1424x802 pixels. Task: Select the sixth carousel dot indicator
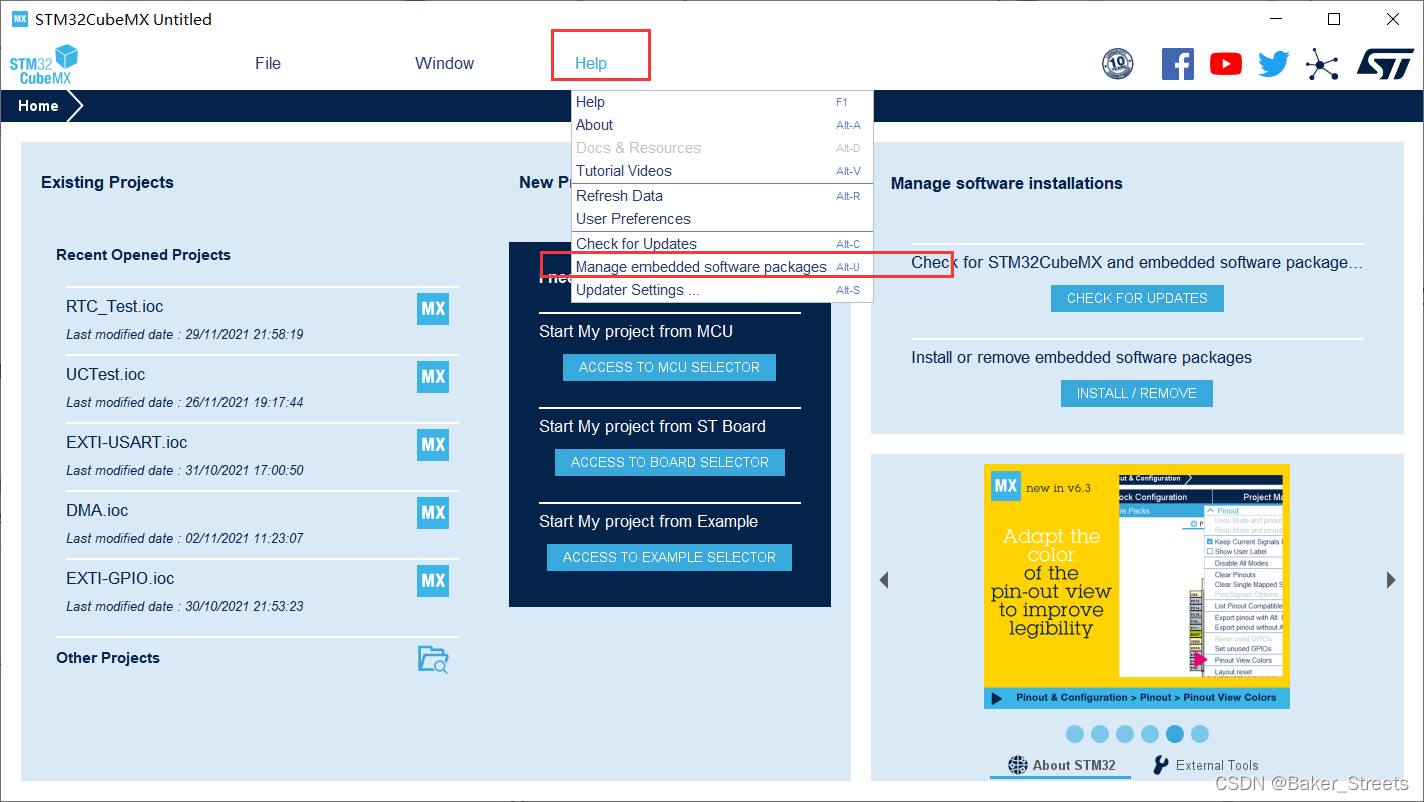(x=1200, y=734)
